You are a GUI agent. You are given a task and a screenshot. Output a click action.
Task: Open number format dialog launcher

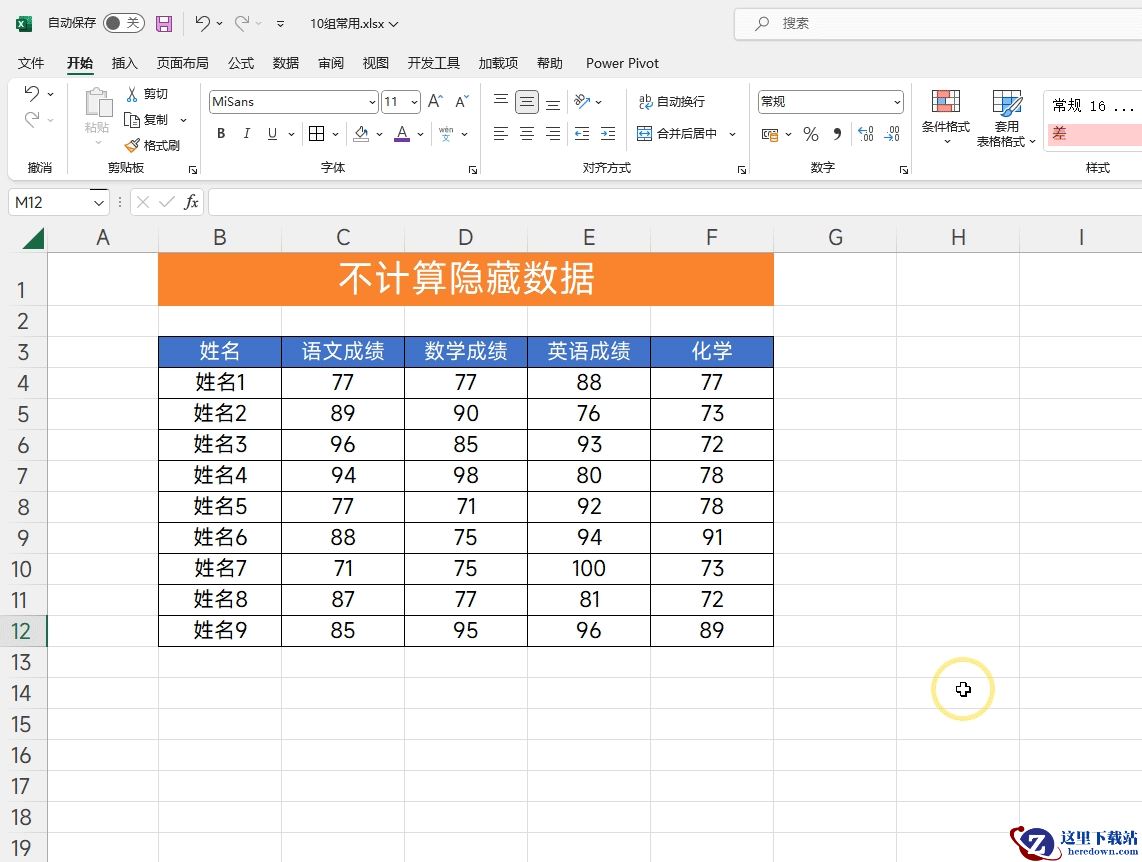tap(904, 170)
